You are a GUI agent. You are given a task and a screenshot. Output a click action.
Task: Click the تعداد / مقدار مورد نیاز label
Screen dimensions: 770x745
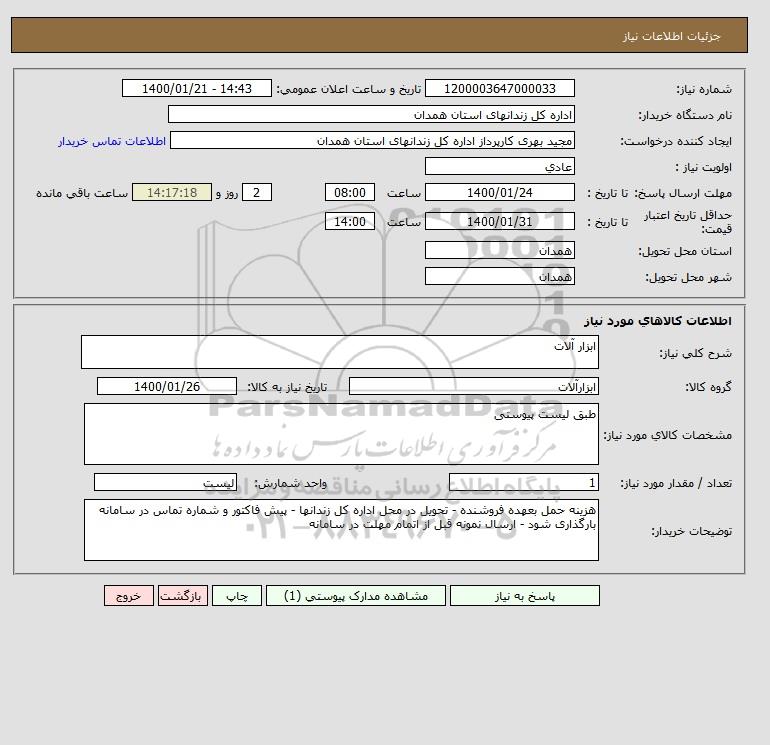coord(676,483)
